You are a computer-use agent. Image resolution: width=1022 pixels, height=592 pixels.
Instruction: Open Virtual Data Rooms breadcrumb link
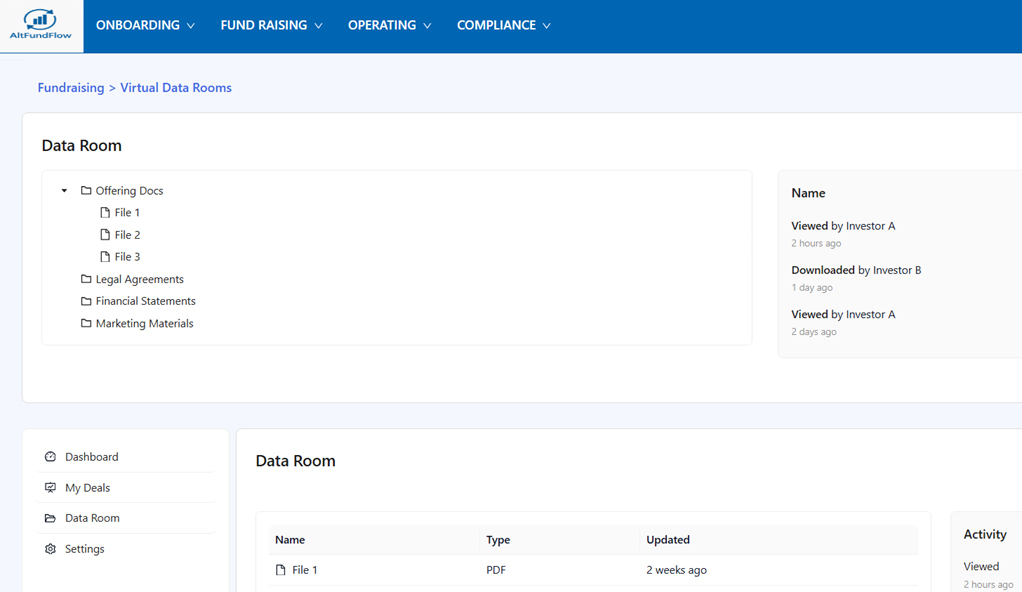pos(176,88)
